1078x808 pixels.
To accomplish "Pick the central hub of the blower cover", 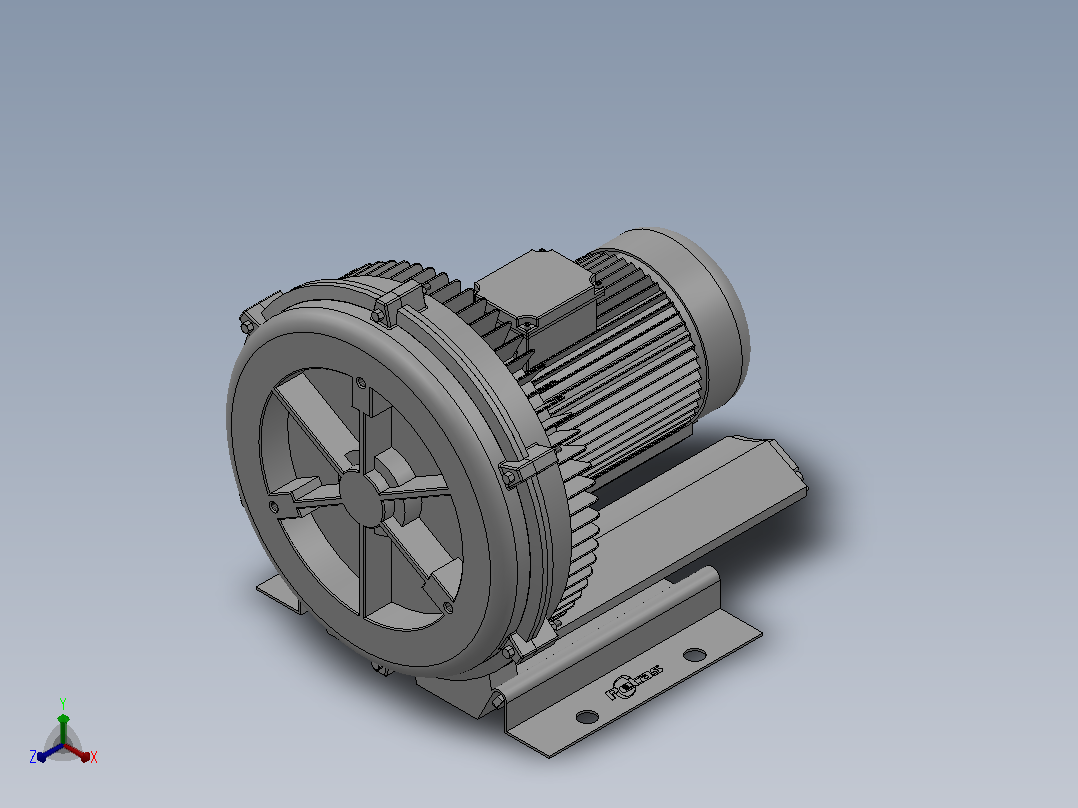I will (362, 498).
